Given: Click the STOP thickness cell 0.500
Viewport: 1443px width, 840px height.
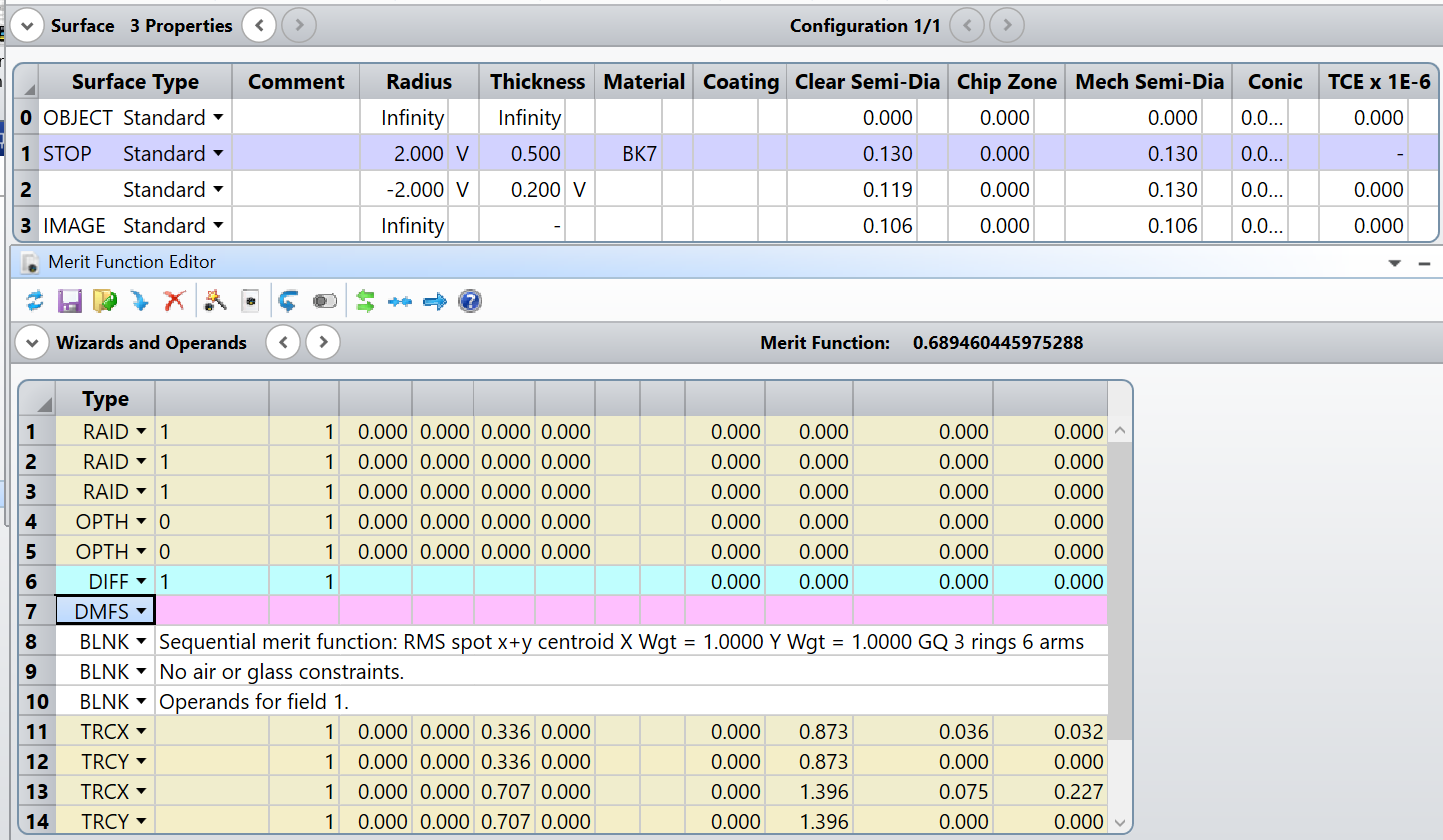Looking at the screenshot, I should pyautogui.click(x=522, y=154).
